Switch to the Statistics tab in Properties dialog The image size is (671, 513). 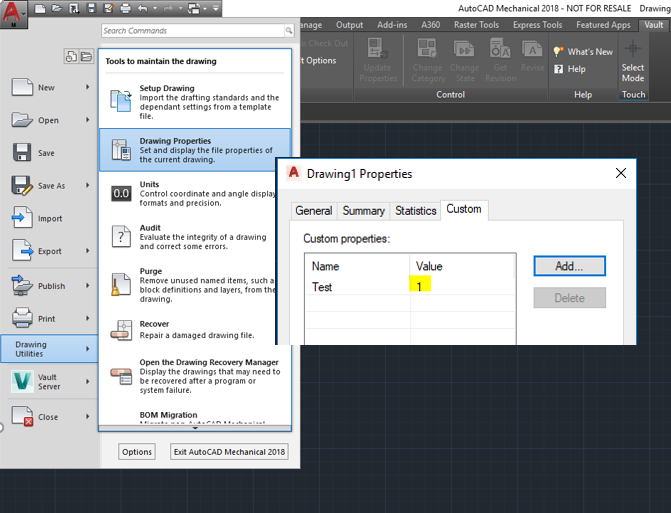pos(416,211)
